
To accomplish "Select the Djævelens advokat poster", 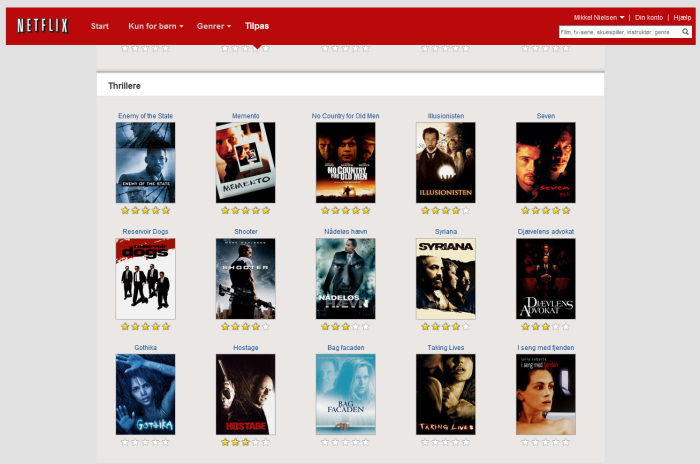I will 546,279.
